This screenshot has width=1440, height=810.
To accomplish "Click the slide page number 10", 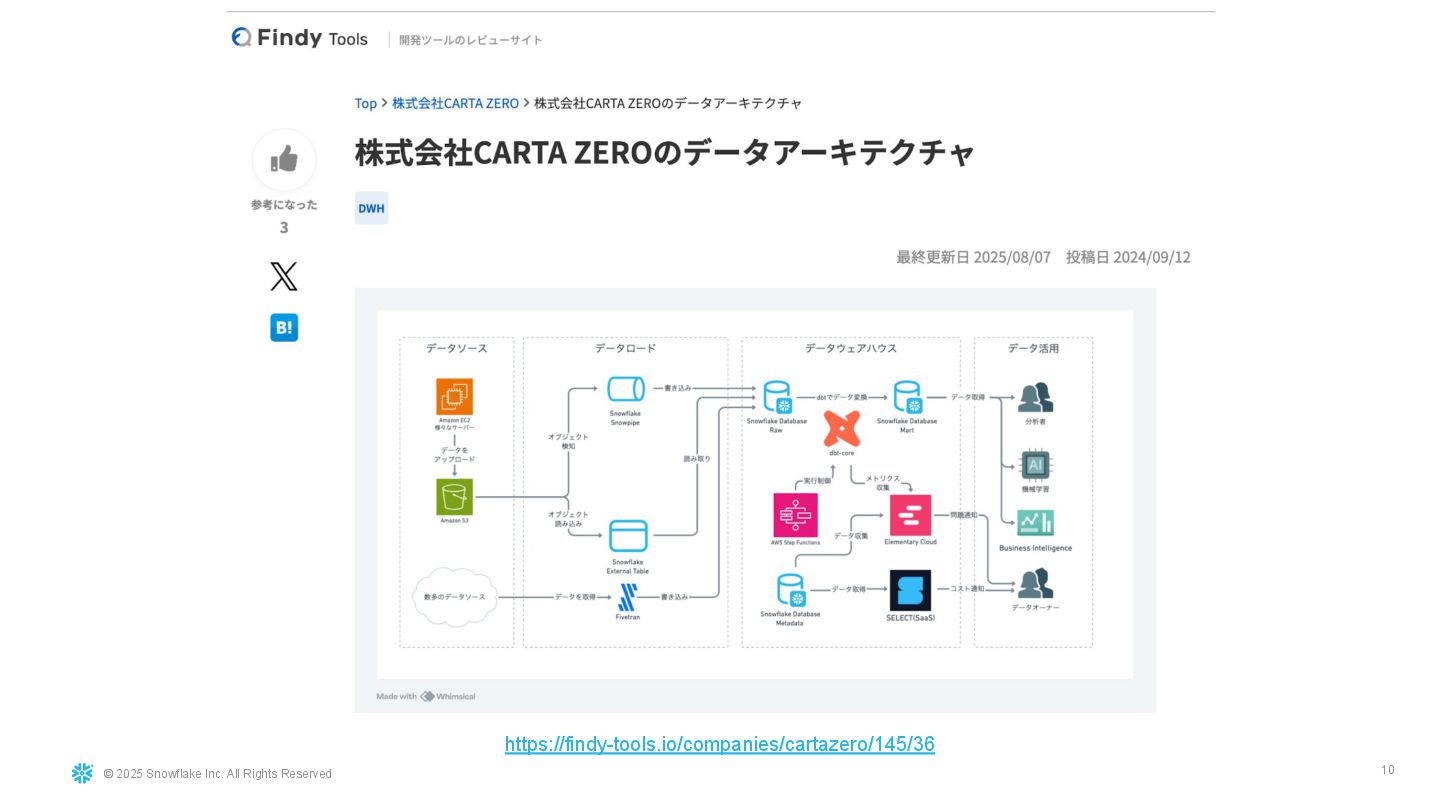I will [x=1387, y=770].
